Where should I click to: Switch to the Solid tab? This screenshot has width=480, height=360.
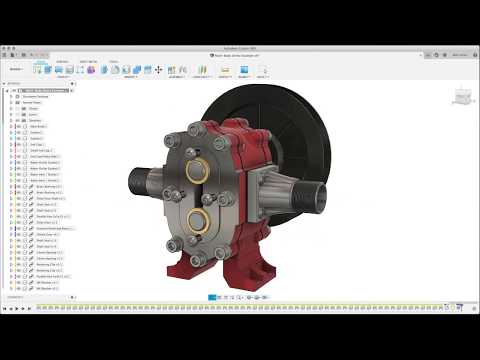tap(41, 62)
